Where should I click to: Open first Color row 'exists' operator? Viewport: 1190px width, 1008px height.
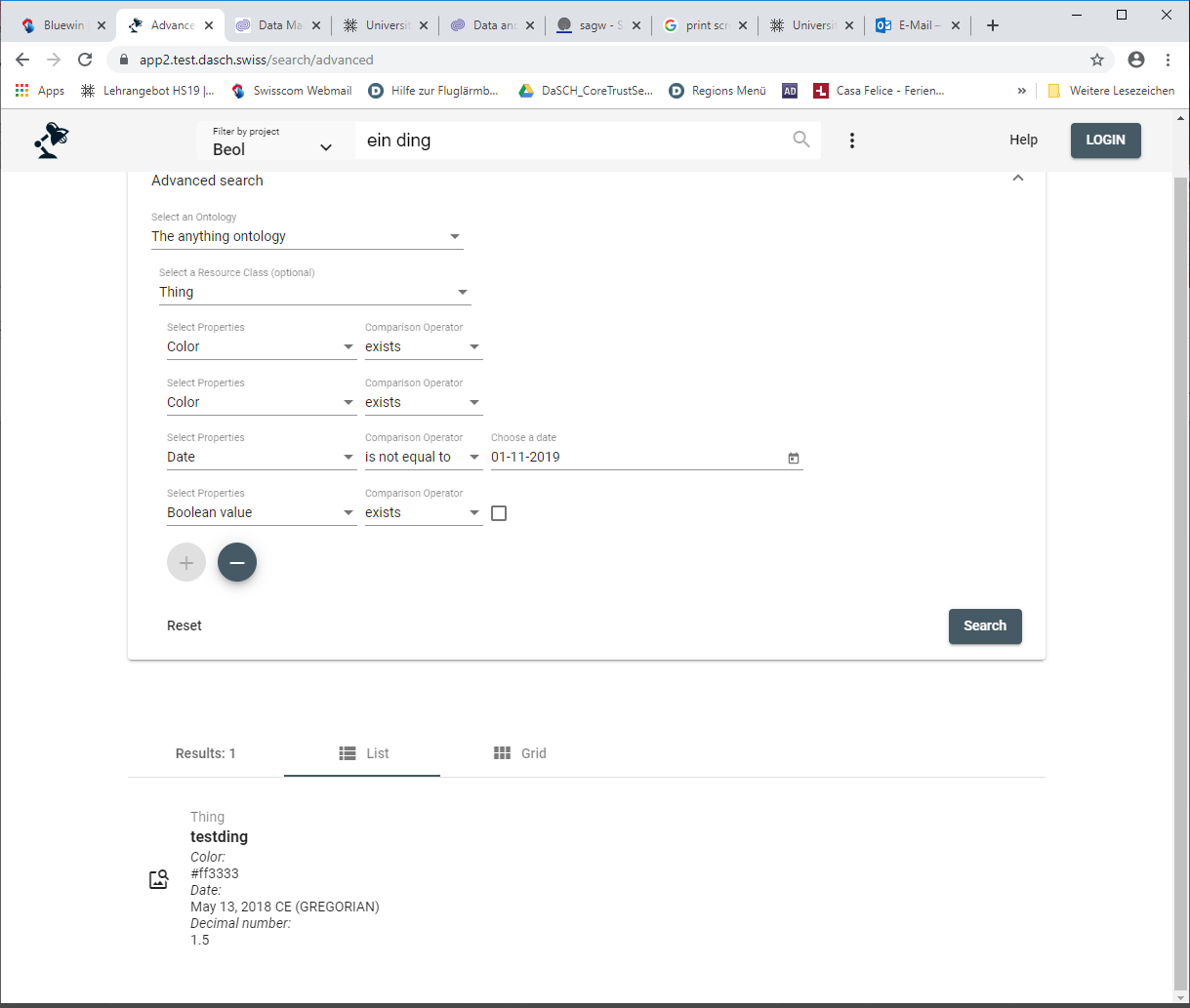(424, 346)
